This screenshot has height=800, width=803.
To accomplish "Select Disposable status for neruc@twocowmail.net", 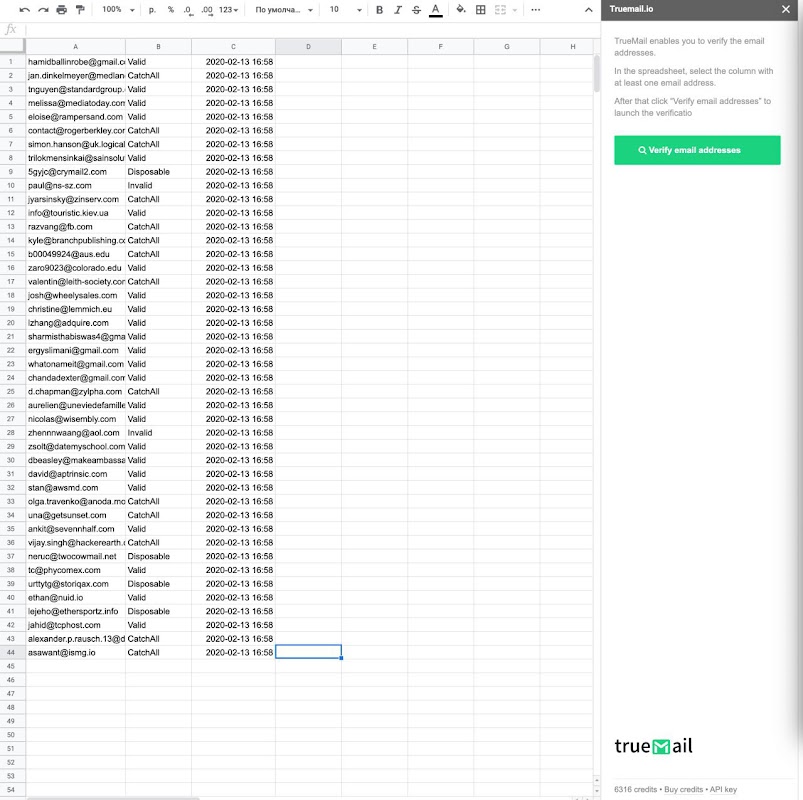I will point(158,556).
